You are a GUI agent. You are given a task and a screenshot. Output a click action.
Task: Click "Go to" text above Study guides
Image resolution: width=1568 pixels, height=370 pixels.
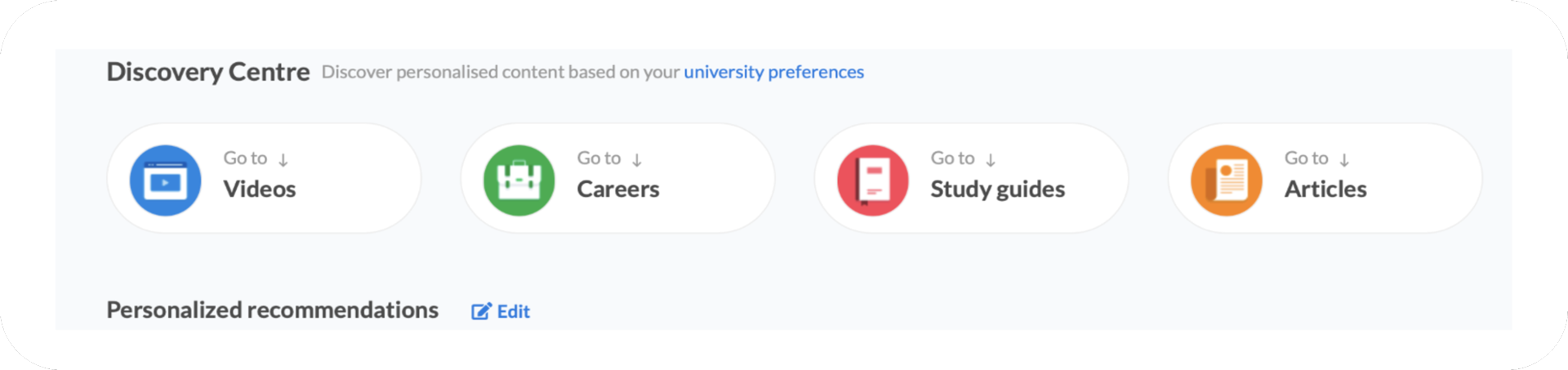[x=952, y=158]
